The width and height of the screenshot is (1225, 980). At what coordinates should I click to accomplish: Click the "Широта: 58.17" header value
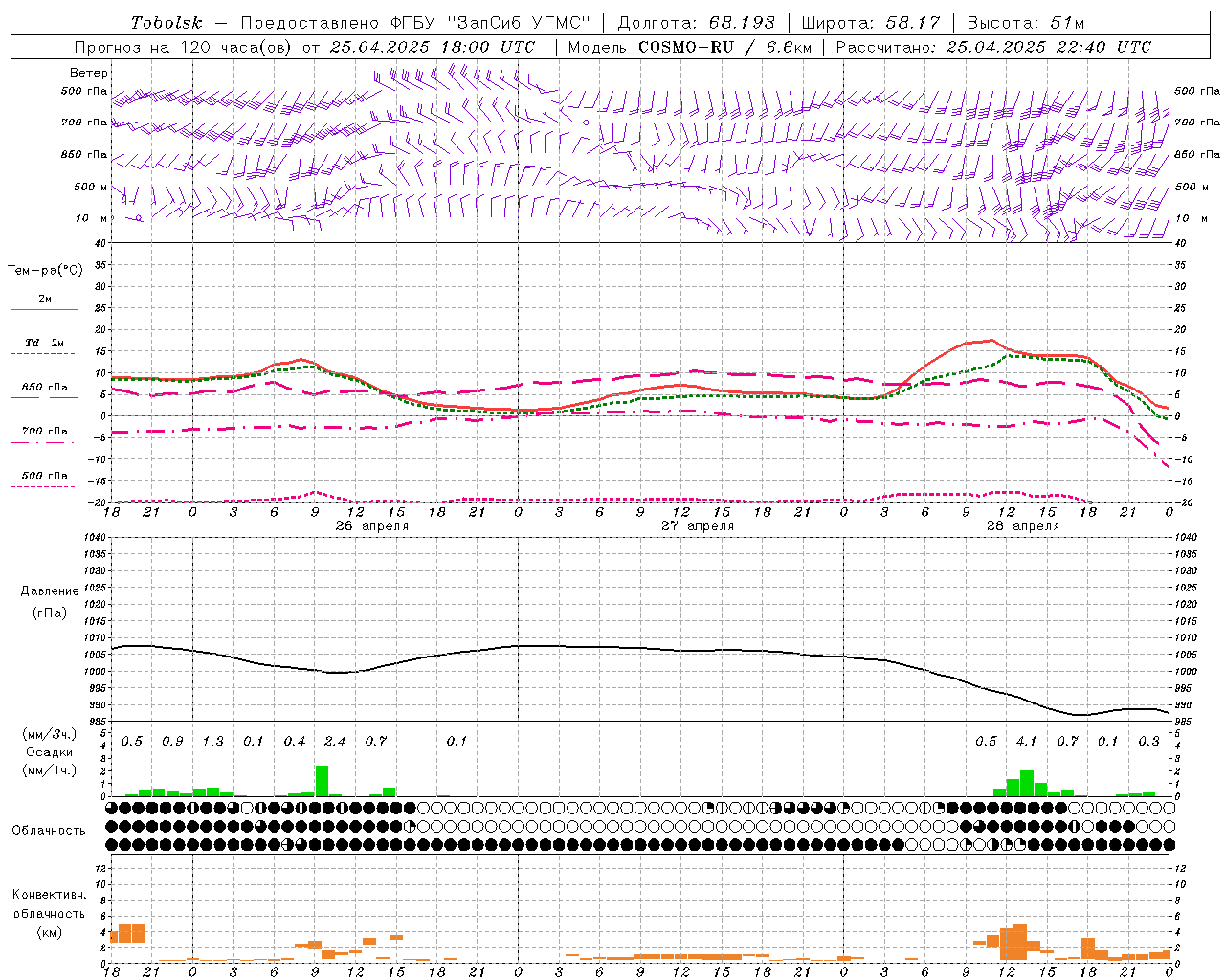point(871,23)
